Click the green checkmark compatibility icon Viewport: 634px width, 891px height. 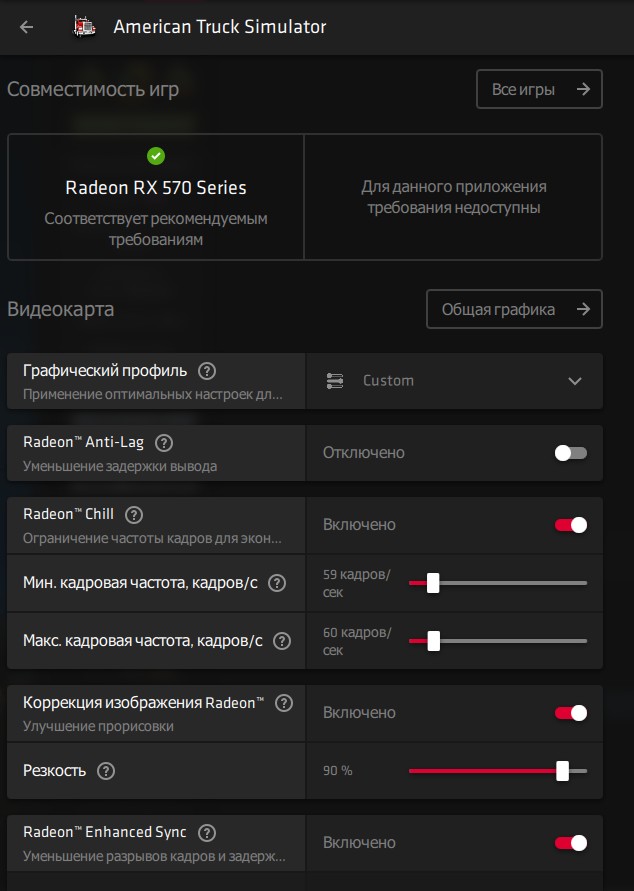[x=156, y=156]
